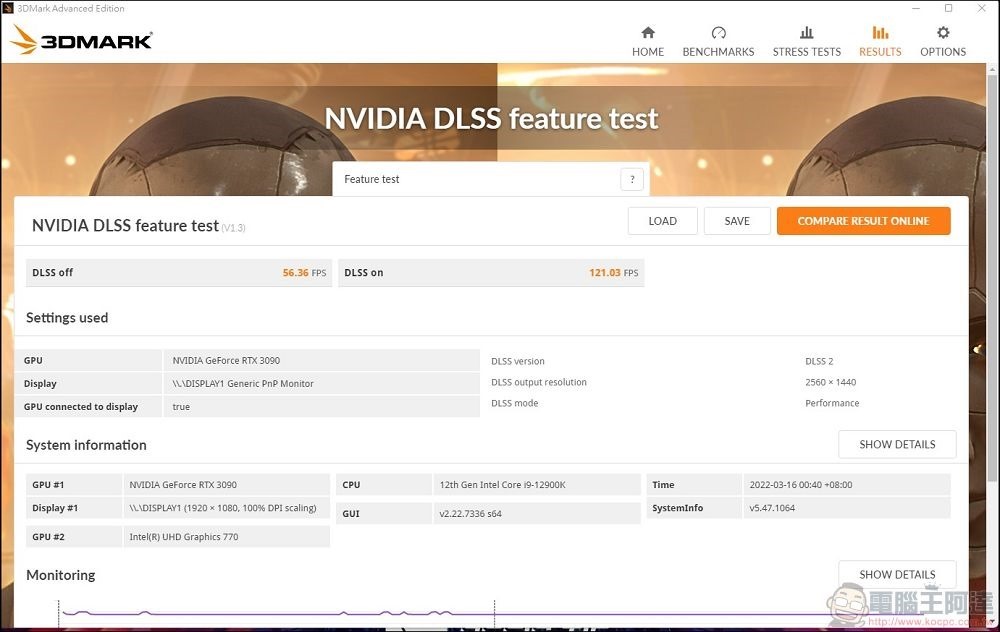Click the DLSS on 121.03 FPS value
The width and height of the screenshot is (1000, 632).
click(x=614, y=272)
